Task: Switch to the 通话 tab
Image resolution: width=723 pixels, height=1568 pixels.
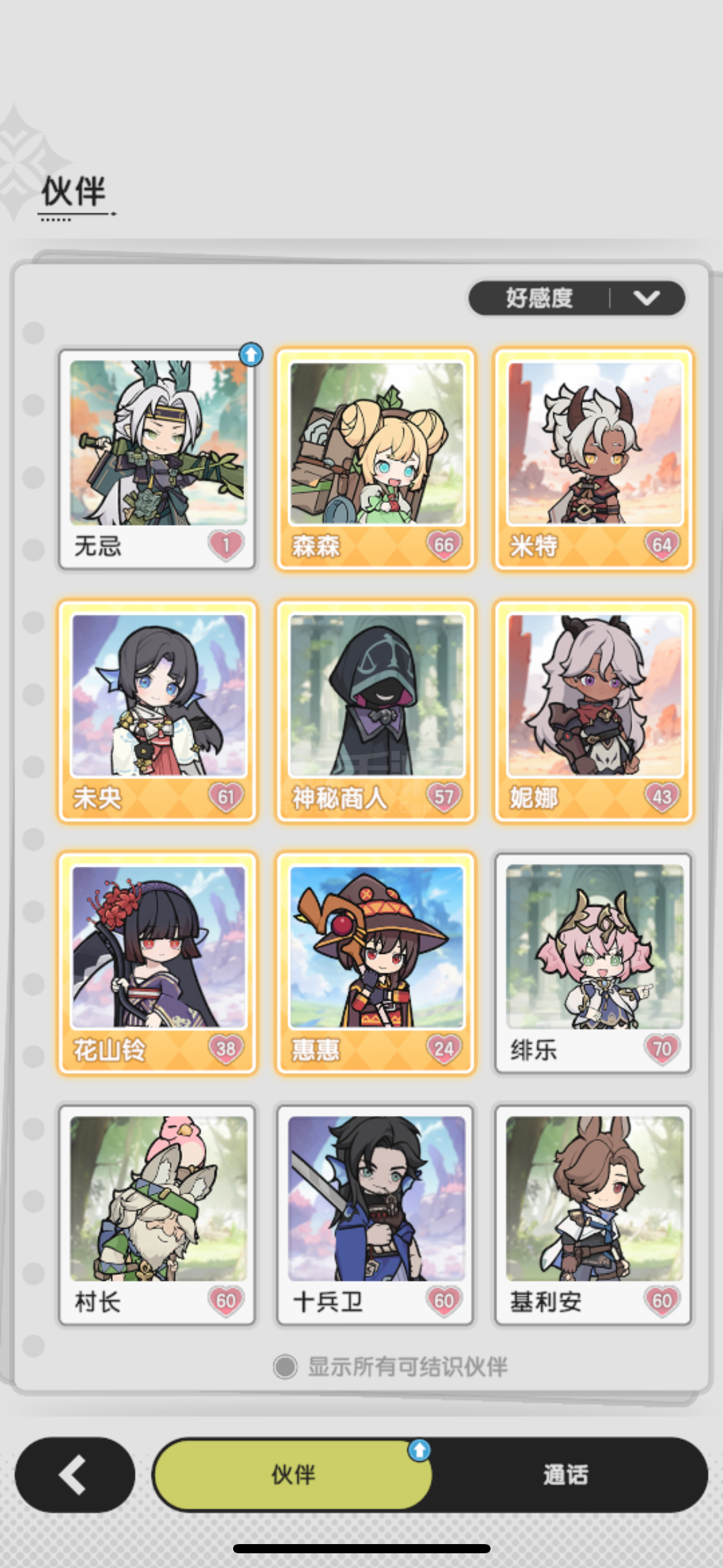Action: pos(565,1475)
